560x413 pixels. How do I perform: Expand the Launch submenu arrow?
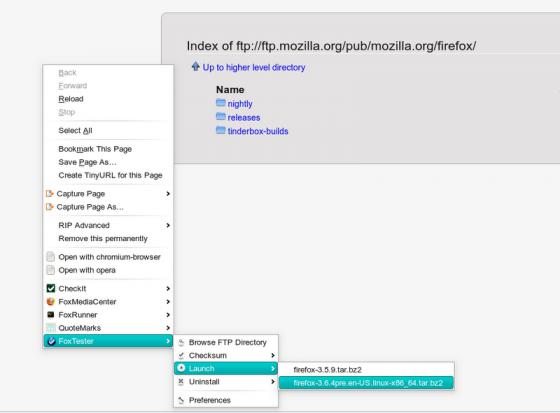click(x=273, y=368)
